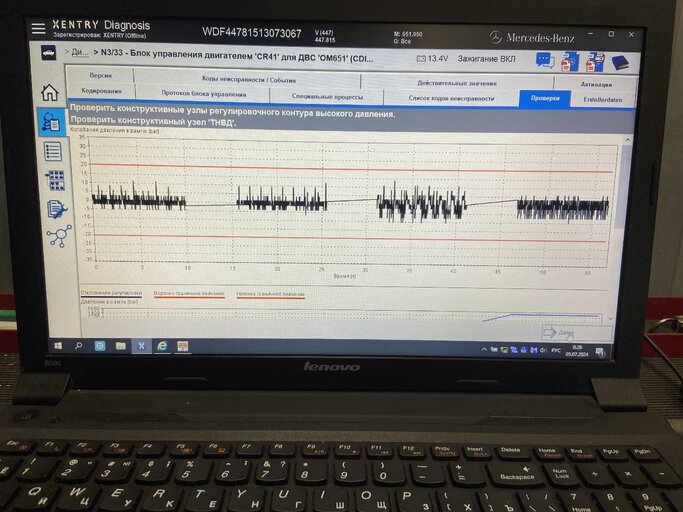683x512 pixels.
Task: Go to the Home screen icon
Action: point(50,92)
